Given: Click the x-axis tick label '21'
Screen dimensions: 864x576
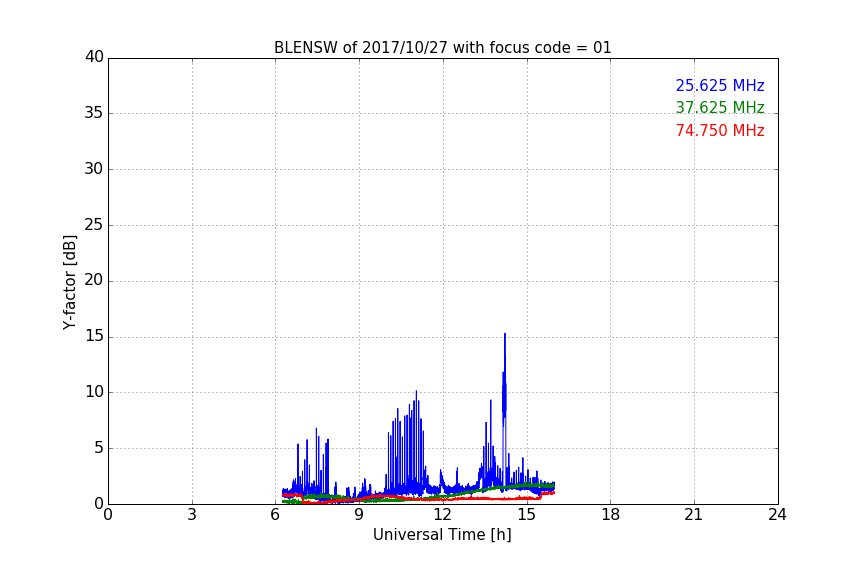Looking at the screenshot, I should point(694,515).
